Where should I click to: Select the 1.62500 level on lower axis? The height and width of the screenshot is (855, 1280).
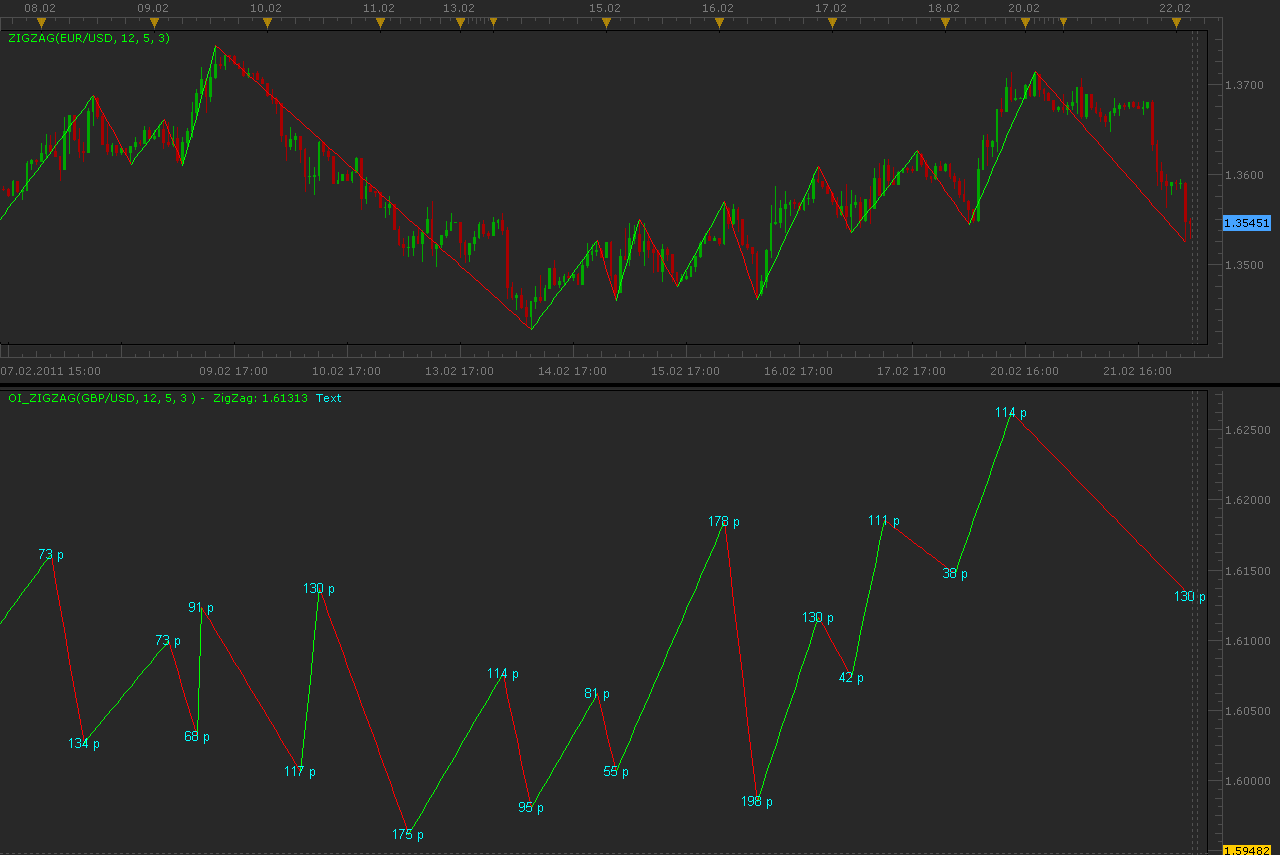tap(1249, 430)
